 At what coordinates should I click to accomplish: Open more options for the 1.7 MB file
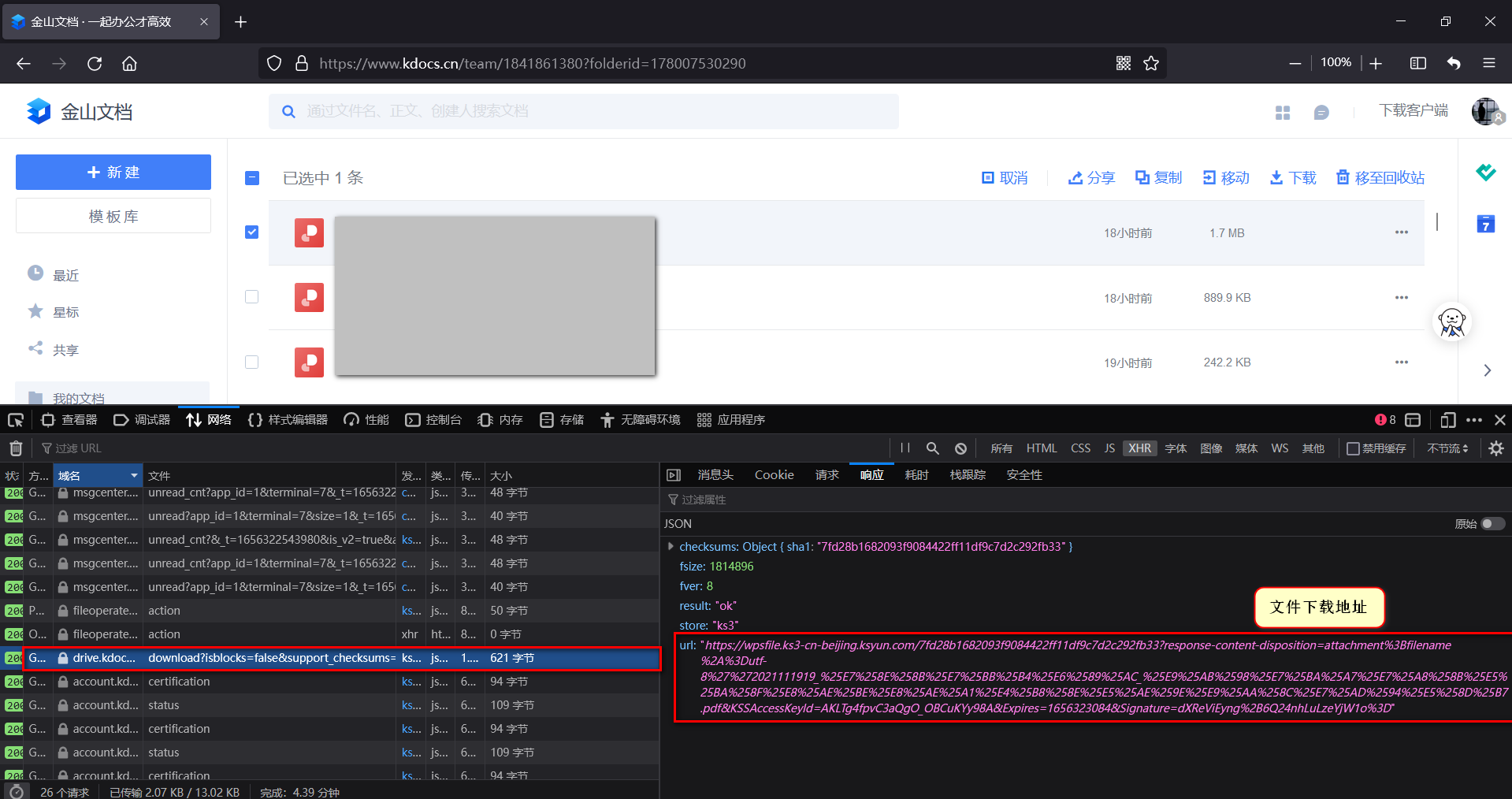click(1401, 232)
